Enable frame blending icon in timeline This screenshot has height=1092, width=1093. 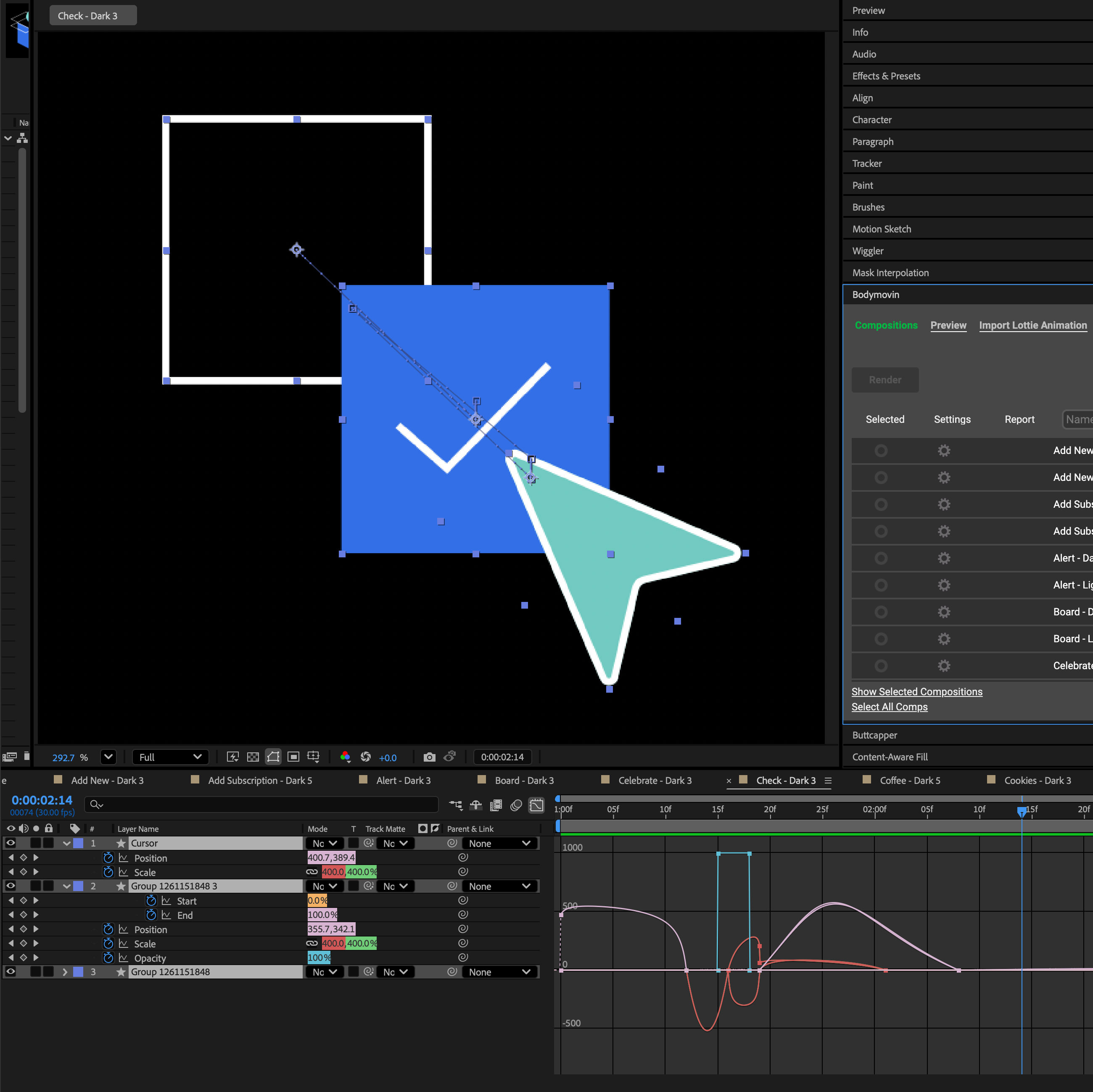[496, 805]
